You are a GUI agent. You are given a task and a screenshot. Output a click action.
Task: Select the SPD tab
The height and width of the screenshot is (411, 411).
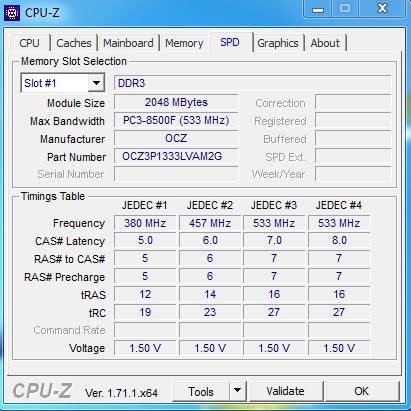230,42
